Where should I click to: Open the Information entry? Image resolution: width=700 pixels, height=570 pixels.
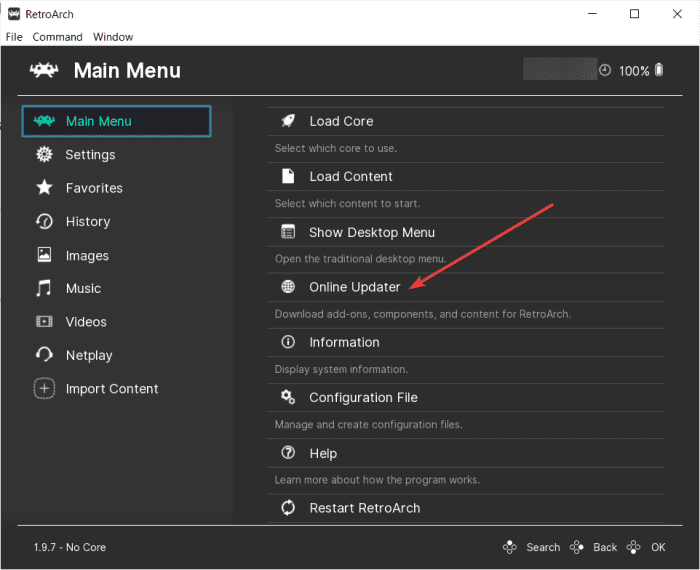466,342
